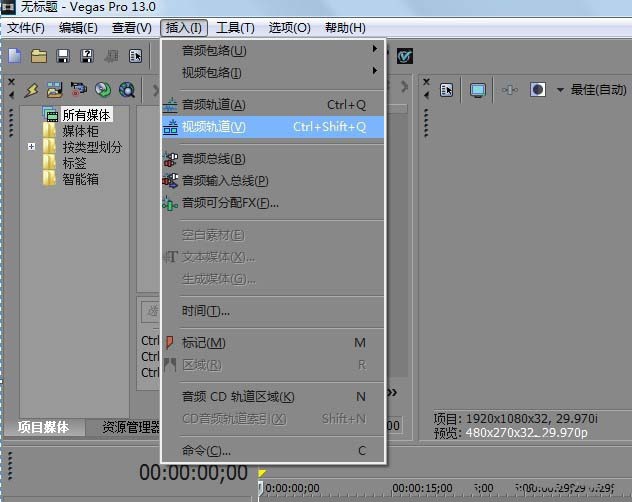Click the Capture Video icon
This screenshot has width=632, height=502.
[55, 90]
